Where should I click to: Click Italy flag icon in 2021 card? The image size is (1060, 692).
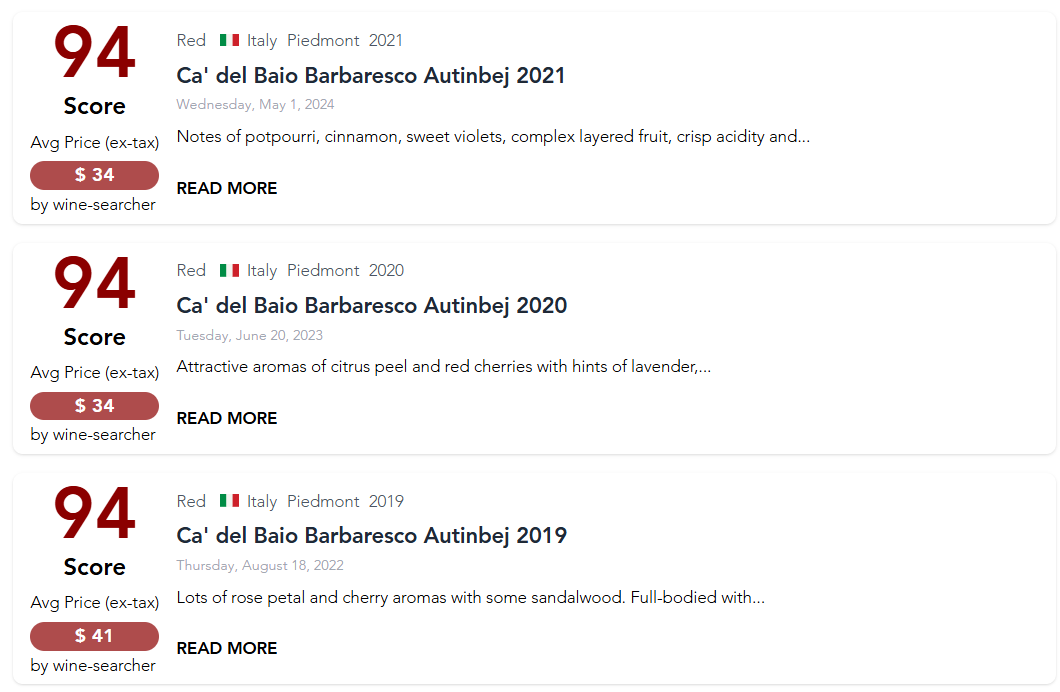point(229,41)
